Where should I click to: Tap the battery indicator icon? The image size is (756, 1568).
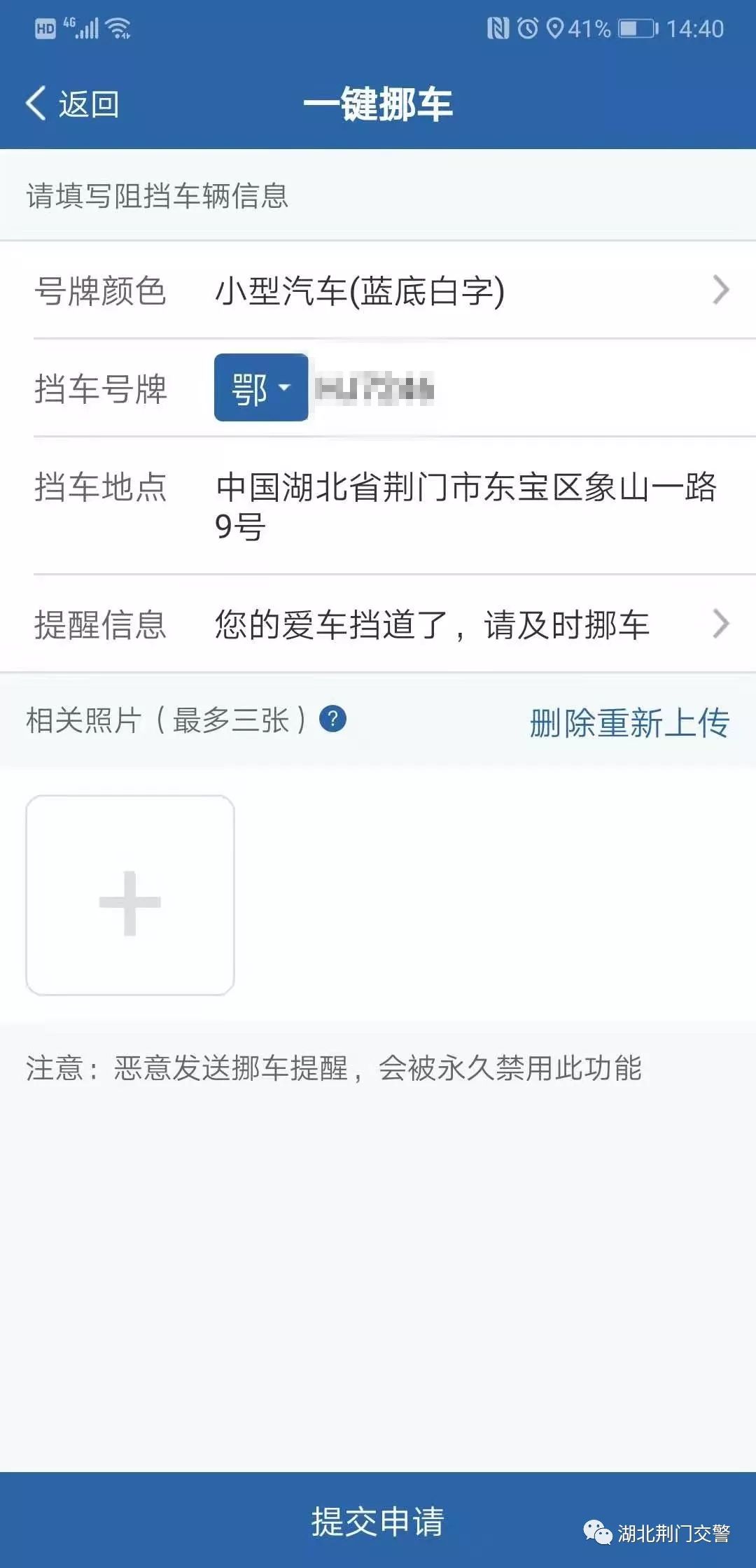[x=638, y=29]
